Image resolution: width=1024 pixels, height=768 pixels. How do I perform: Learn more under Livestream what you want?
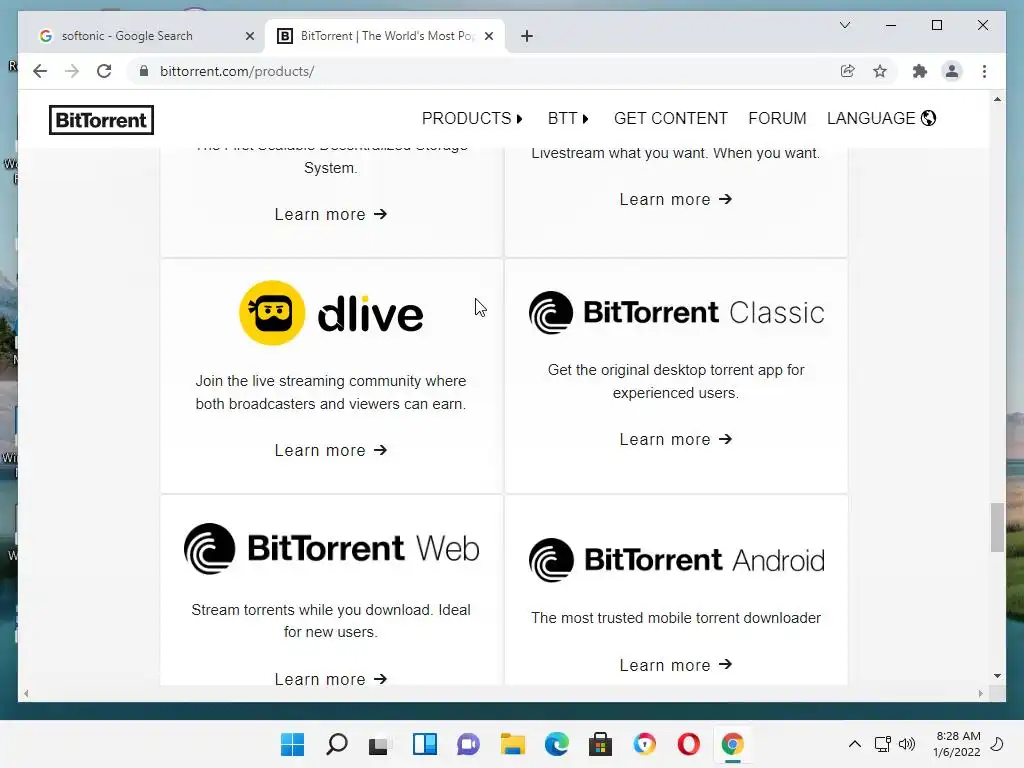[676, 199]
